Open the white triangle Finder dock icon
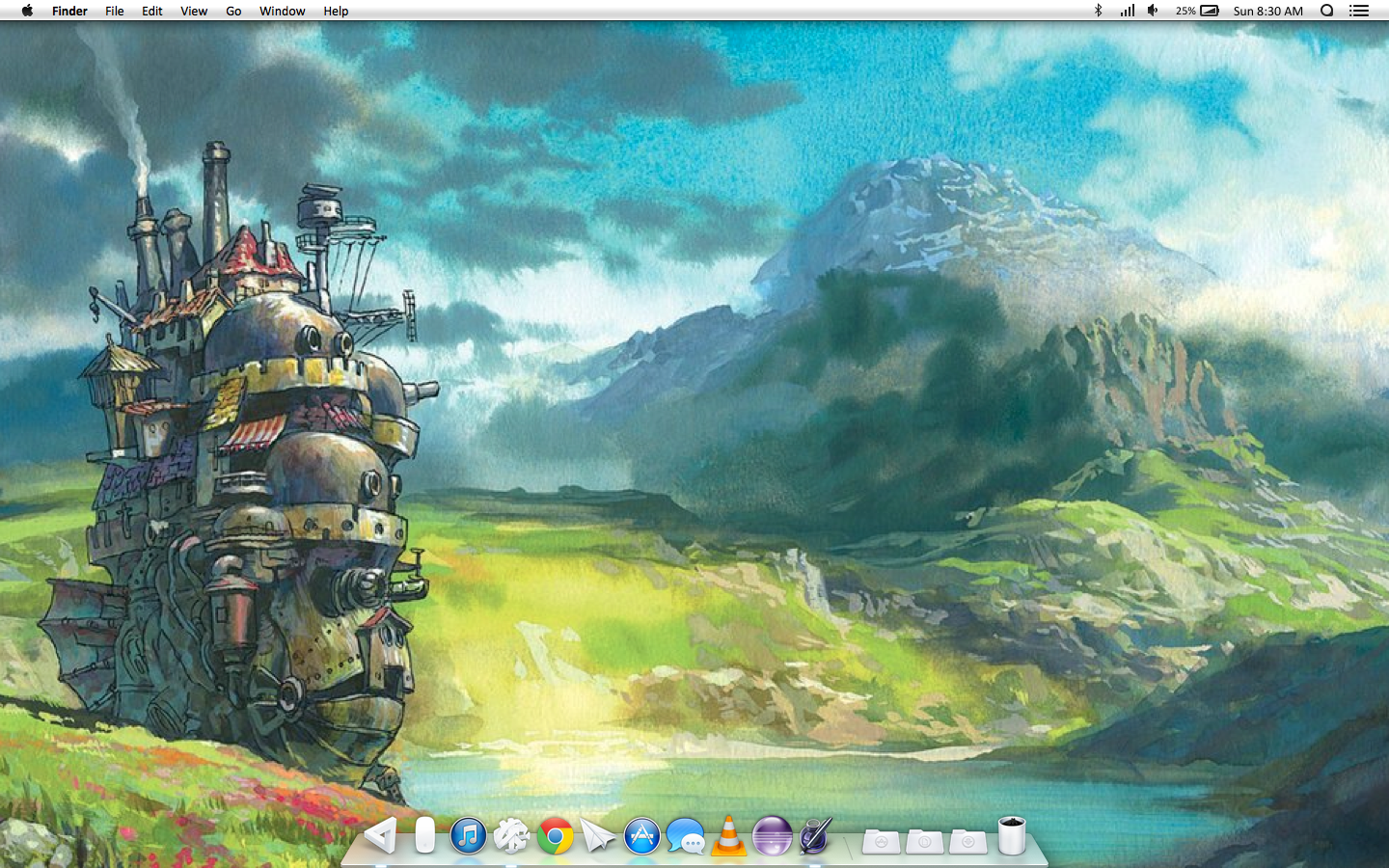The height and width of the screenshot is (868, 1389). point(381,835)
